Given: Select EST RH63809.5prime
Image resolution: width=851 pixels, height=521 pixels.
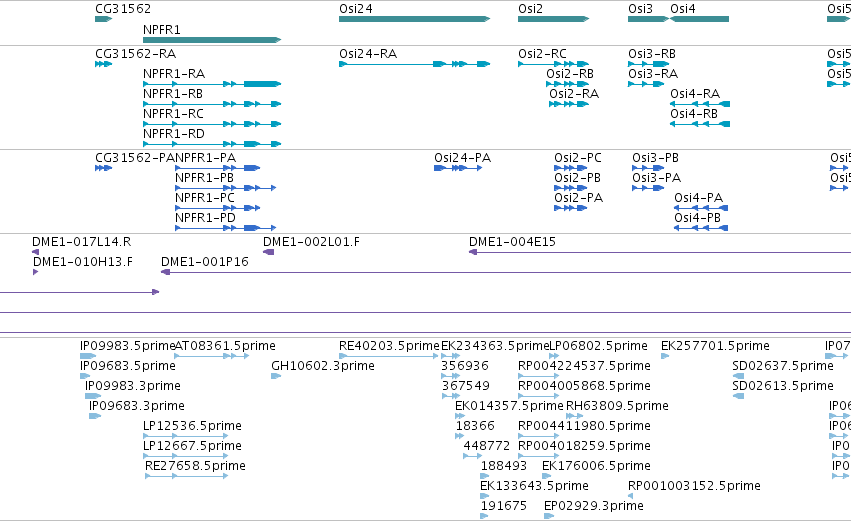Looking at the screenshot, I should [574, 416].
